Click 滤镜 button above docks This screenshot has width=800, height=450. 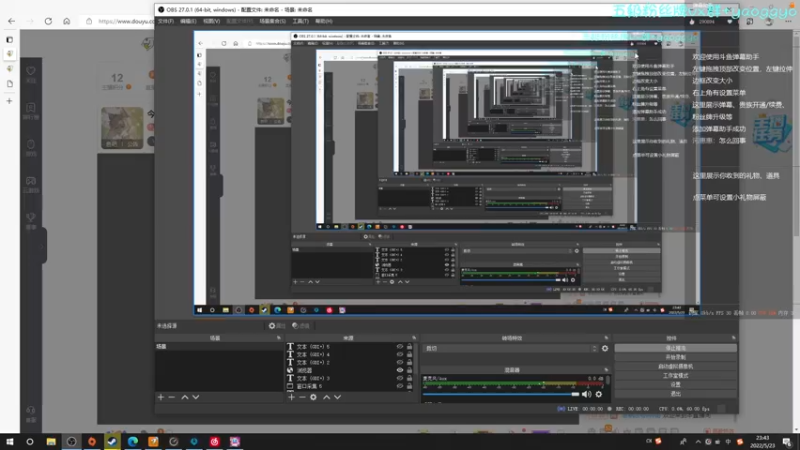point(301,326)
